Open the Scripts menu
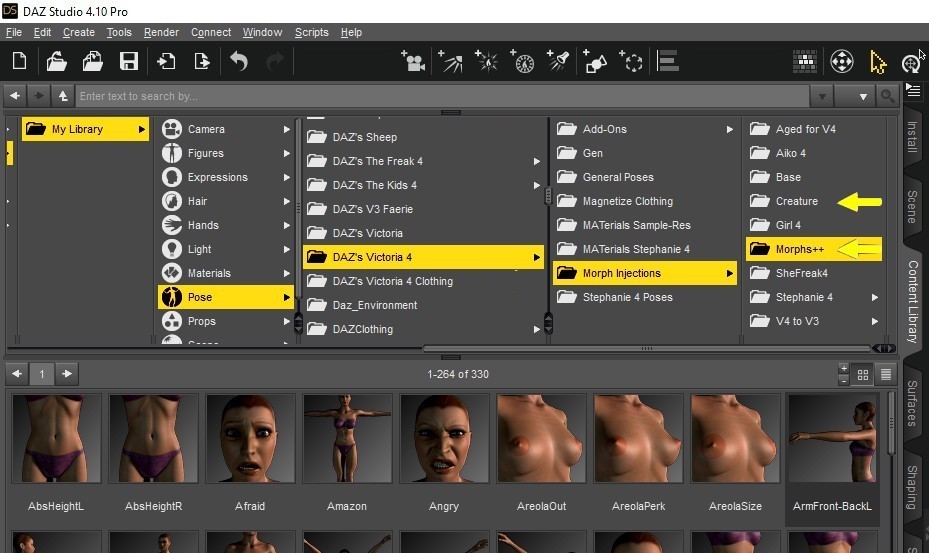The width and height of the screenshot is (929, 553). pyautogui.click(x=312, y=32)
